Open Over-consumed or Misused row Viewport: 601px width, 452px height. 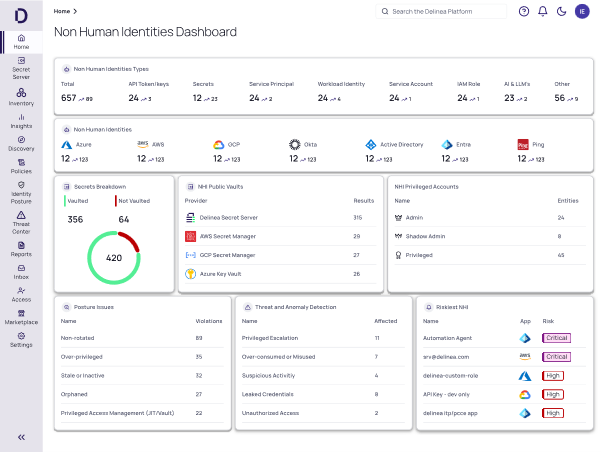[x=323, y=357]
